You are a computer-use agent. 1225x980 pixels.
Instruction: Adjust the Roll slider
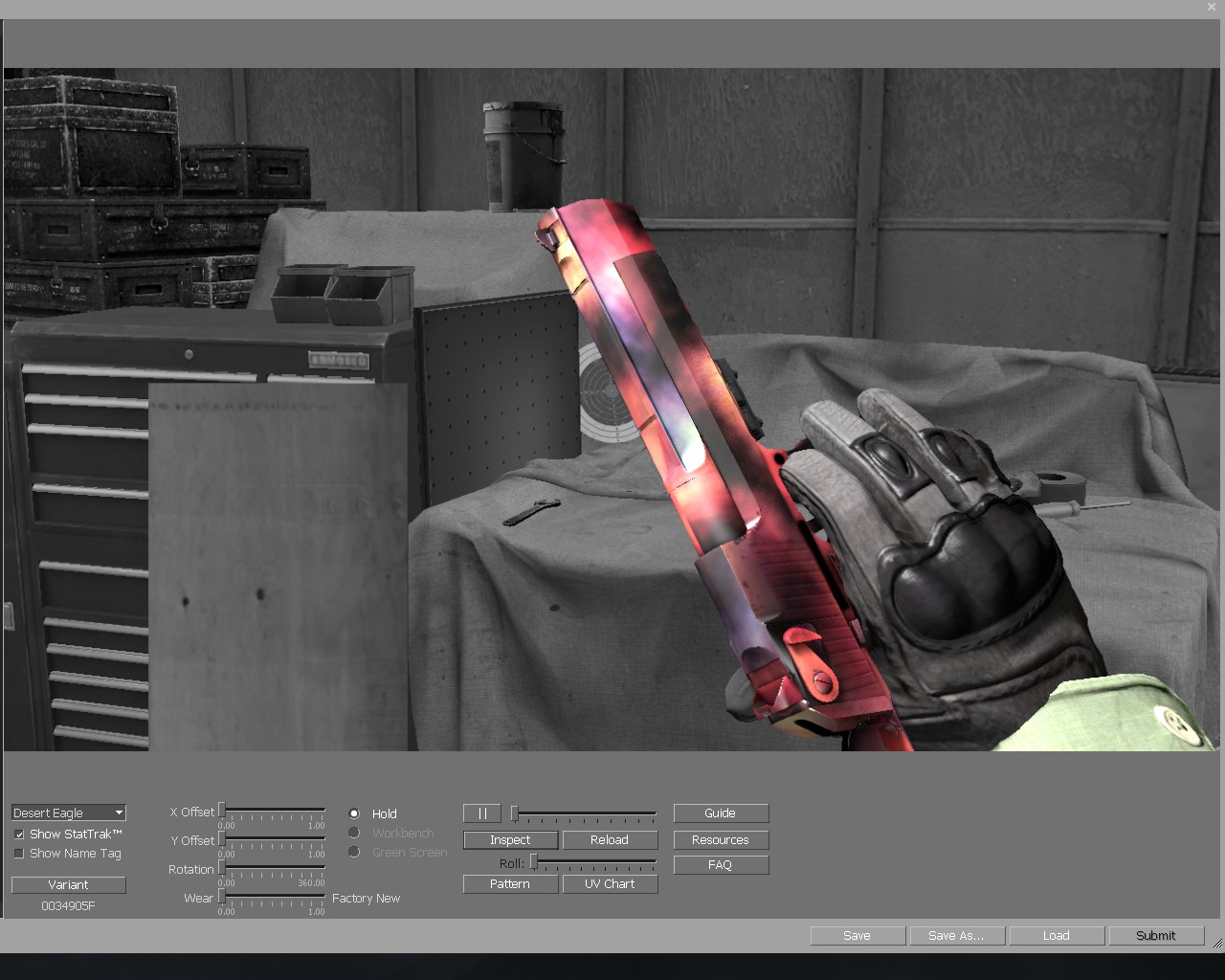pyautogui.click(x=593, y=863)
